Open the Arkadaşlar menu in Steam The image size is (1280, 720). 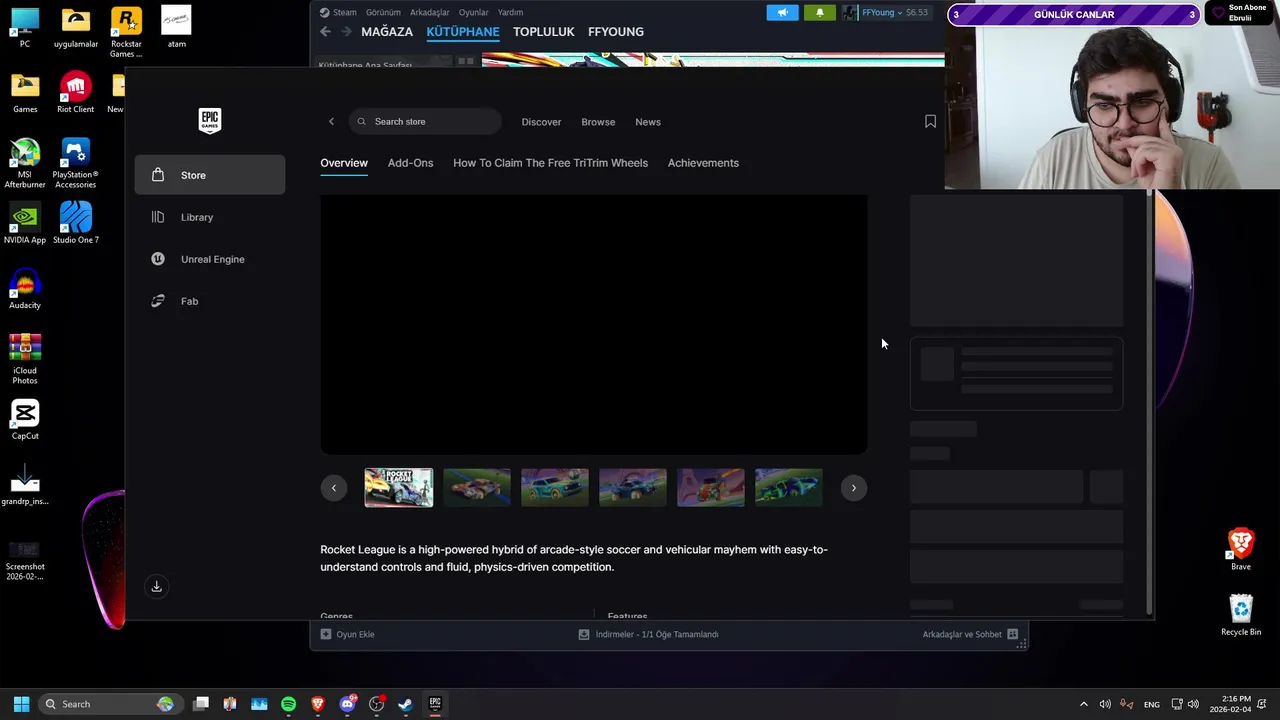pos(430,12)
